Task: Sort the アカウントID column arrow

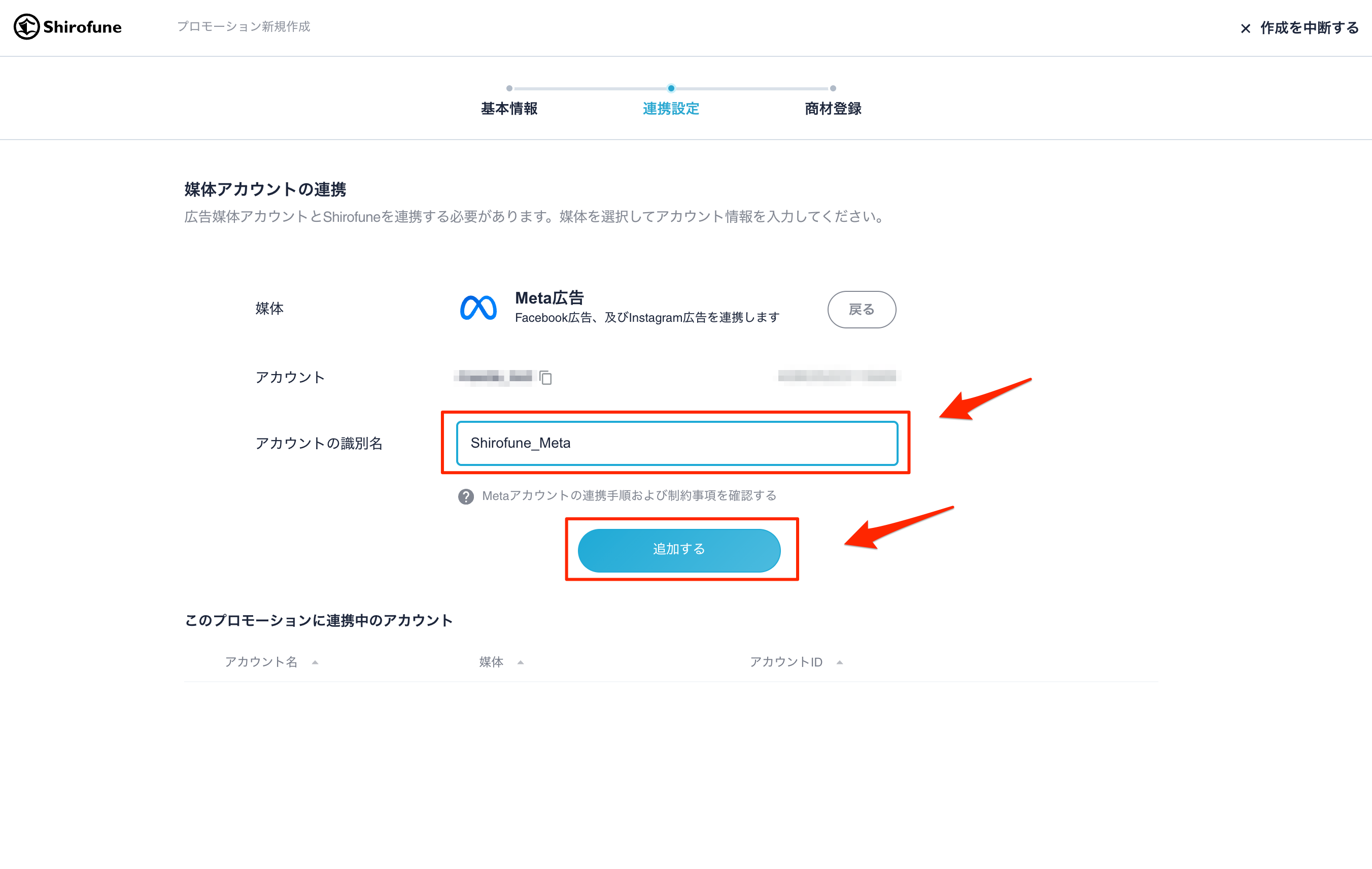Action: (839, 662)
